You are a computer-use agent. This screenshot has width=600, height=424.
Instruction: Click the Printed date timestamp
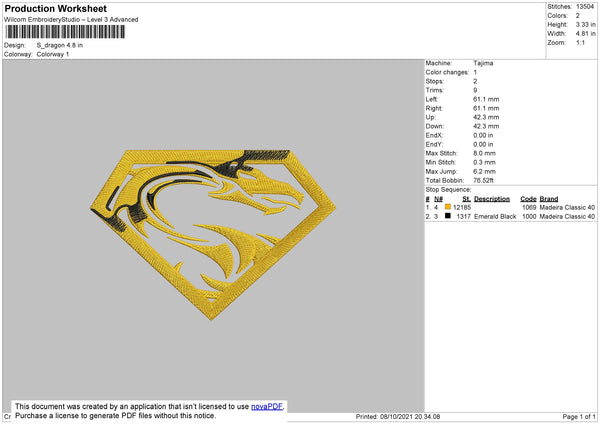point(398,416)
